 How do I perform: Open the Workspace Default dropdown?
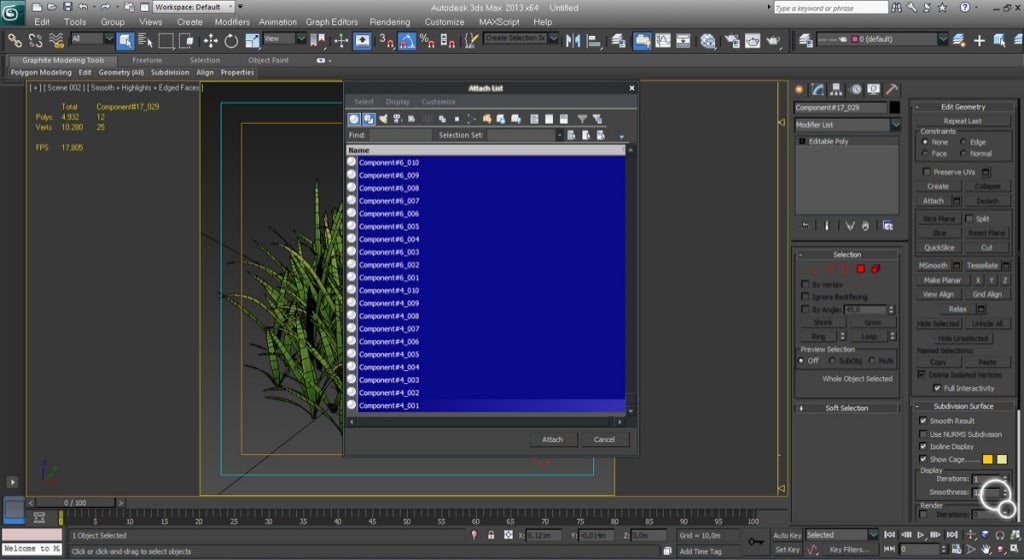tap(194, 7)
